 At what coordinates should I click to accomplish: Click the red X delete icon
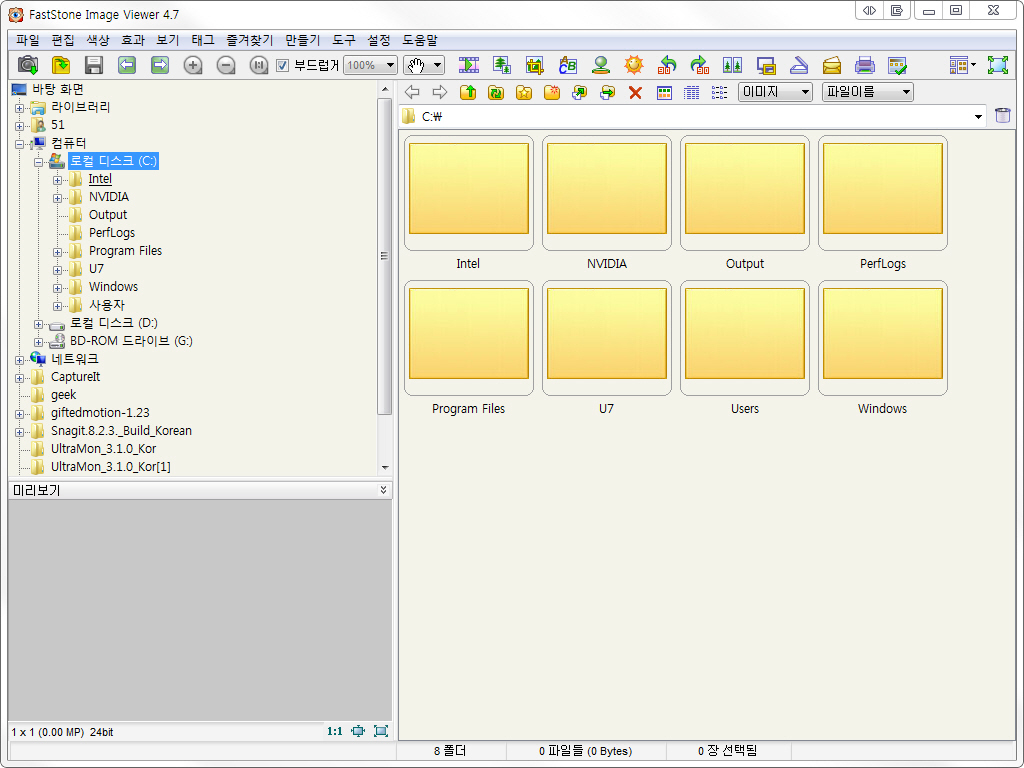[x=635, y=93]
